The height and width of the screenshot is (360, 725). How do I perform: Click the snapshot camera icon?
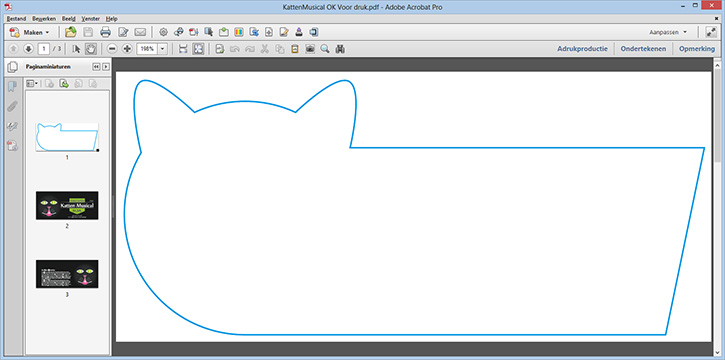pos(310,49)
